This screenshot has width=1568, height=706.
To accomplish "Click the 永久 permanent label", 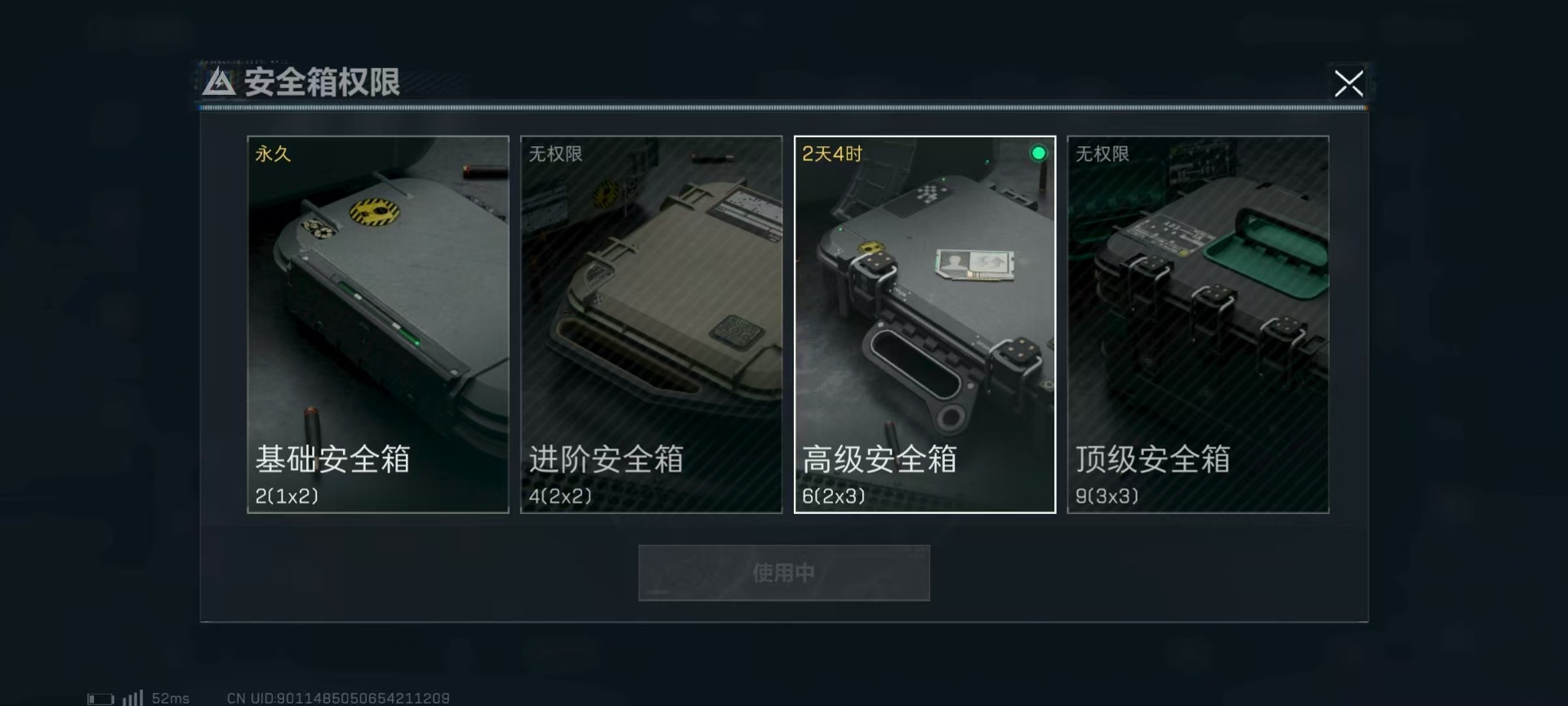I will pos(273,154).
